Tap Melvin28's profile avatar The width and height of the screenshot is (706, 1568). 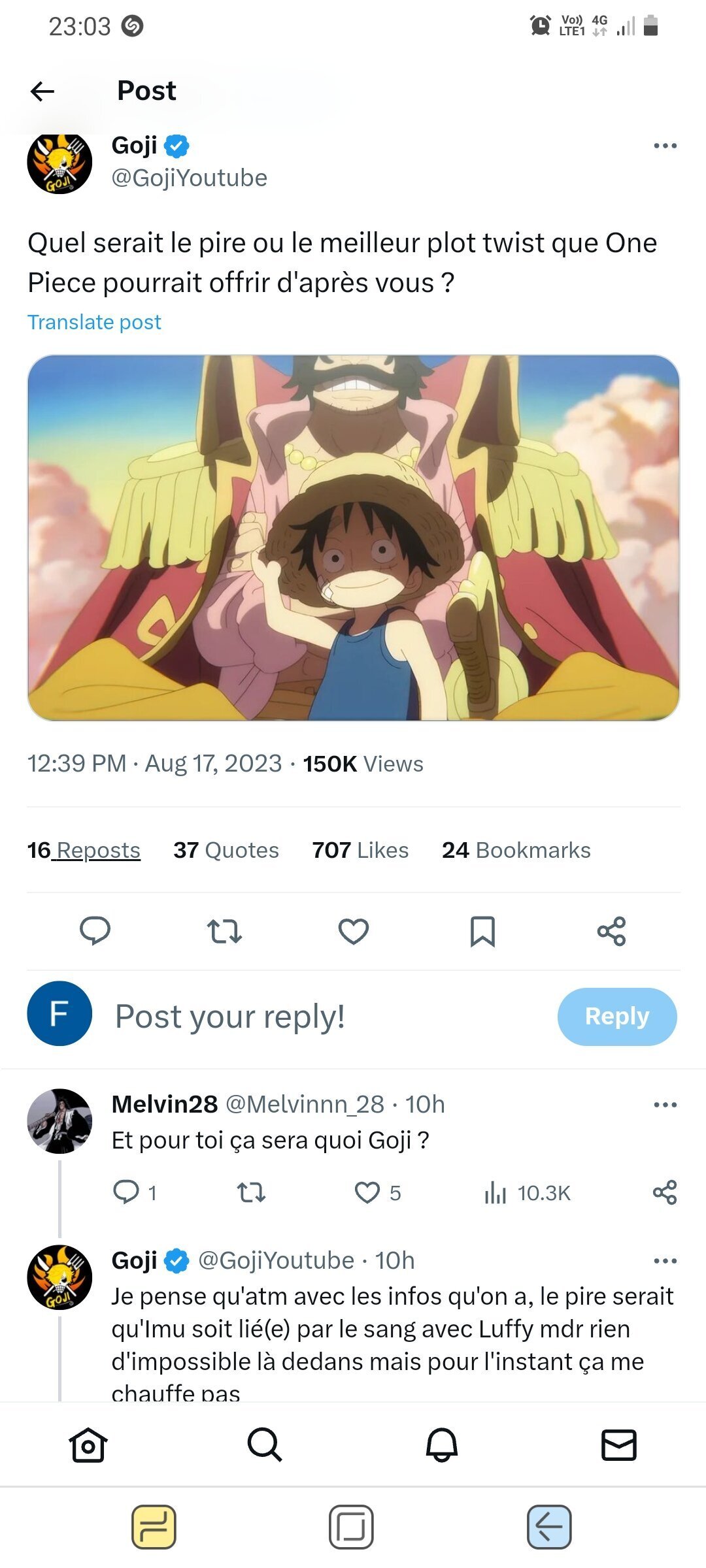(59, 1121)
